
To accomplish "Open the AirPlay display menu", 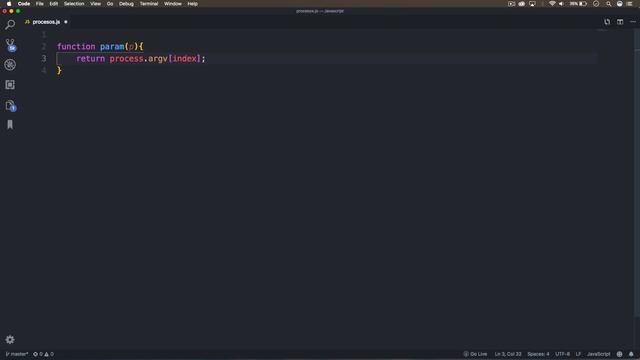I will point(532,4).
